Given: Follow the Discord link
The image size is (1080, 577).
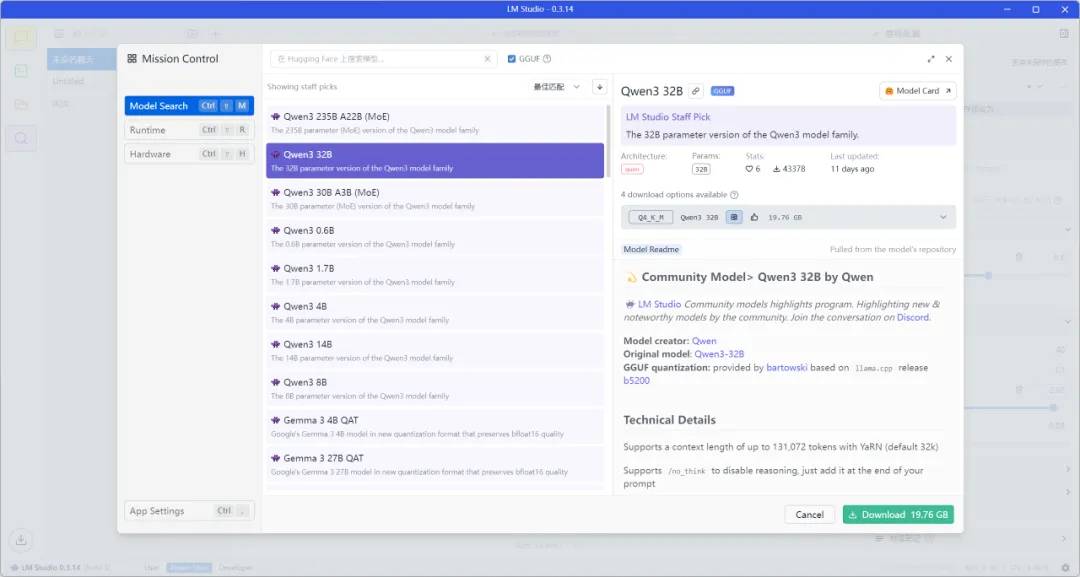Looking at the screenshot, I should click(913, 317).
